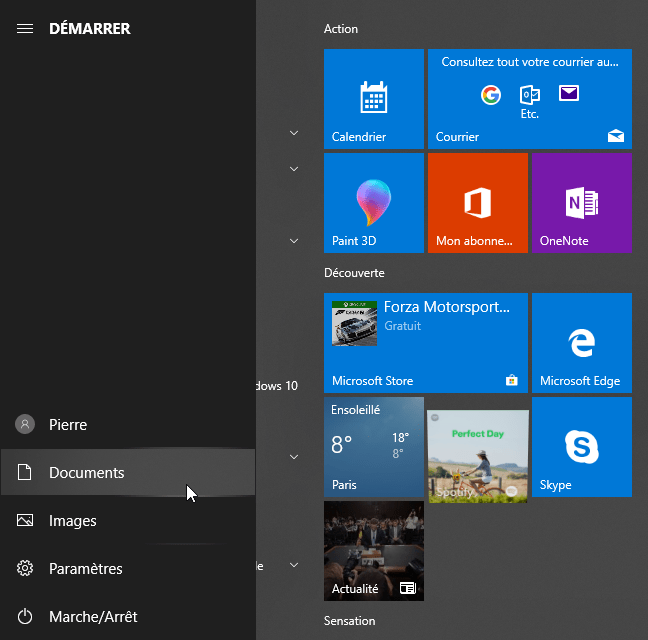Collapse the DÉMARRER hamburger menu

(25, 29)
